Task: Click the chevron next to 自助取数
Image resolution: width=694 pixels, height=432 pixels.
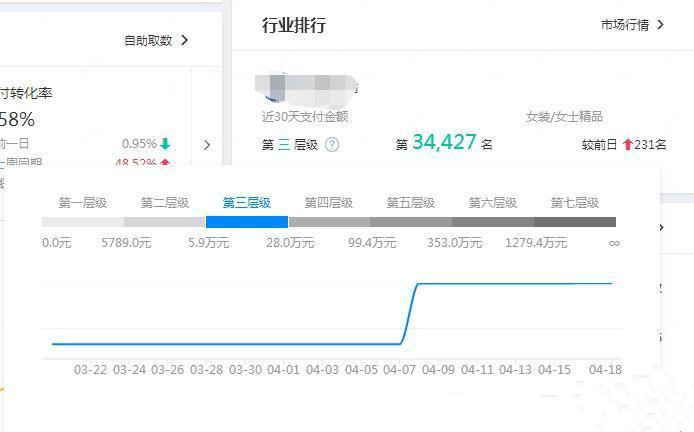Action: [185, 40]
